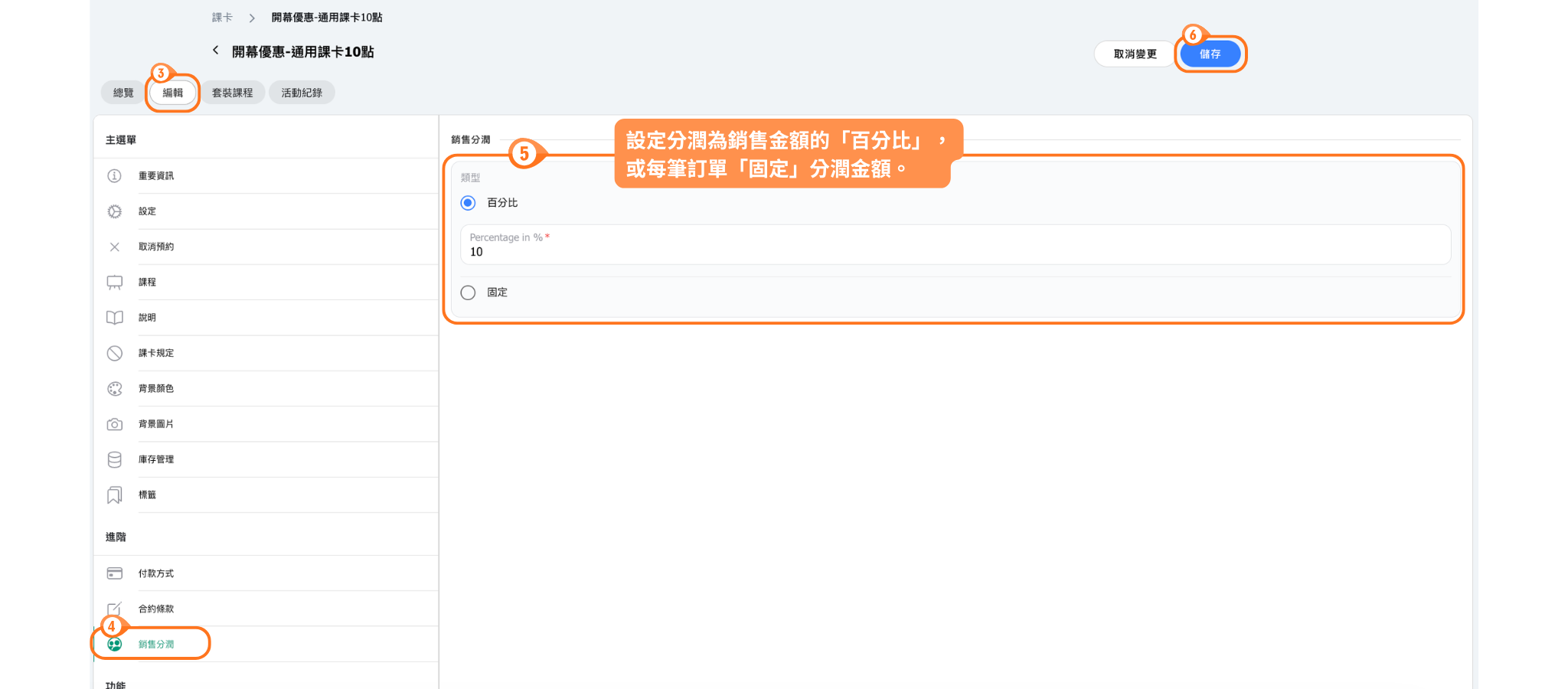1568x689 pixels.
Task: Choose the 固定 radio option
Action: (x=468, y=292)
